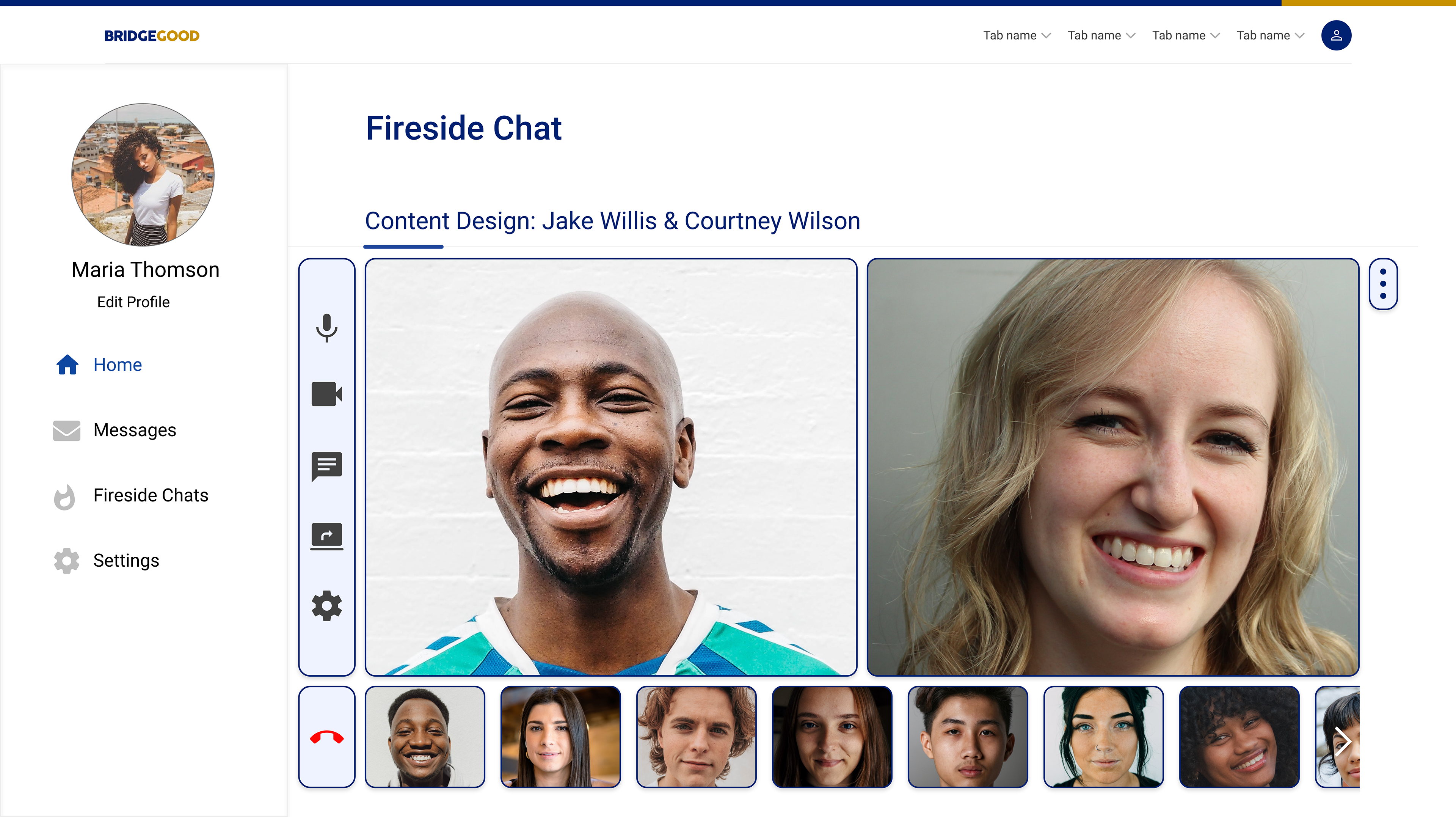Screen dimensions: 1456x817
Task: Mute the microphone in call toolbar
Action: [x=327, y=328]
